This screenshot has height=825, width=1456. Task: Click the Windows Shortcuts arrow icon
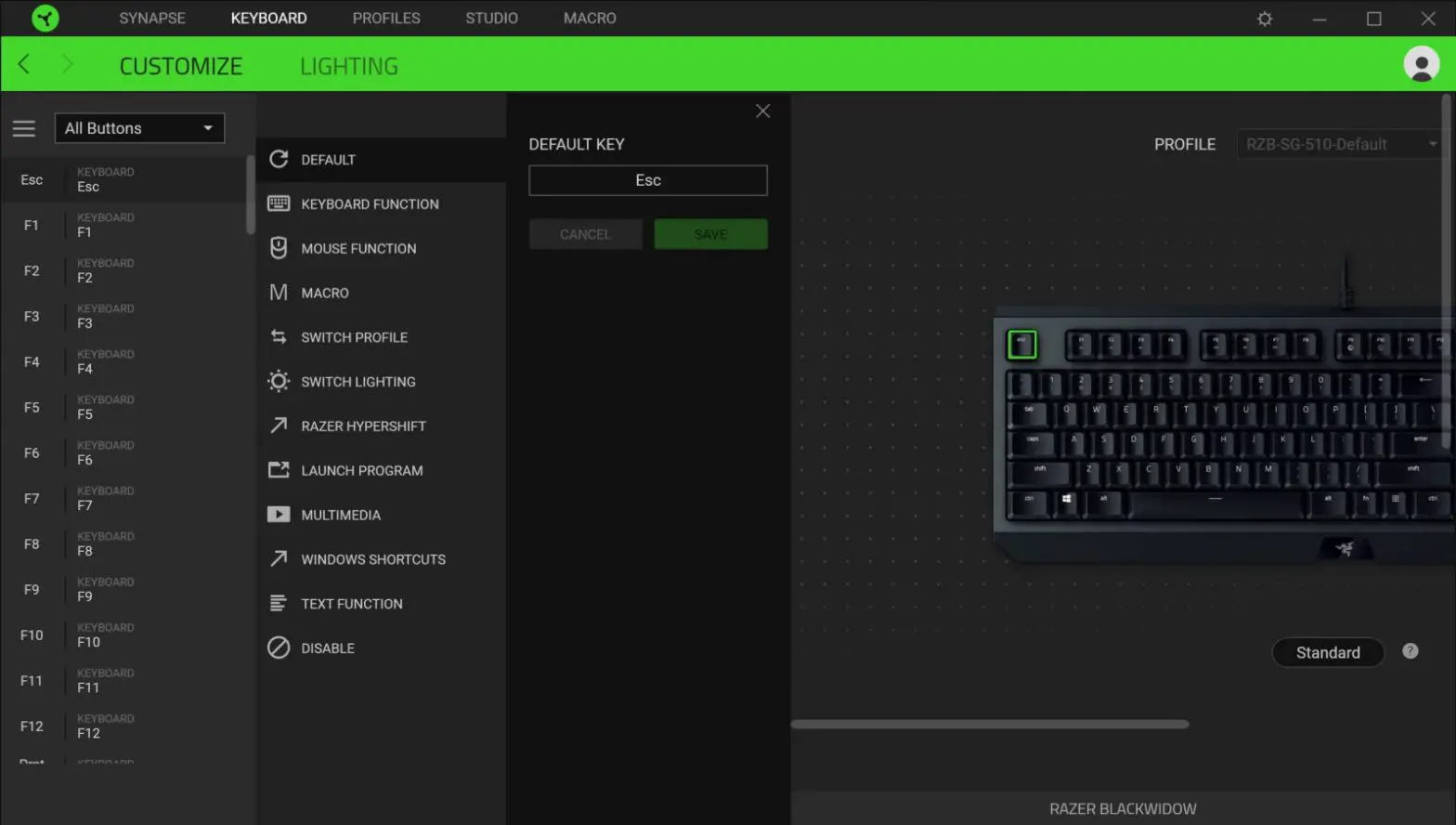279,557
